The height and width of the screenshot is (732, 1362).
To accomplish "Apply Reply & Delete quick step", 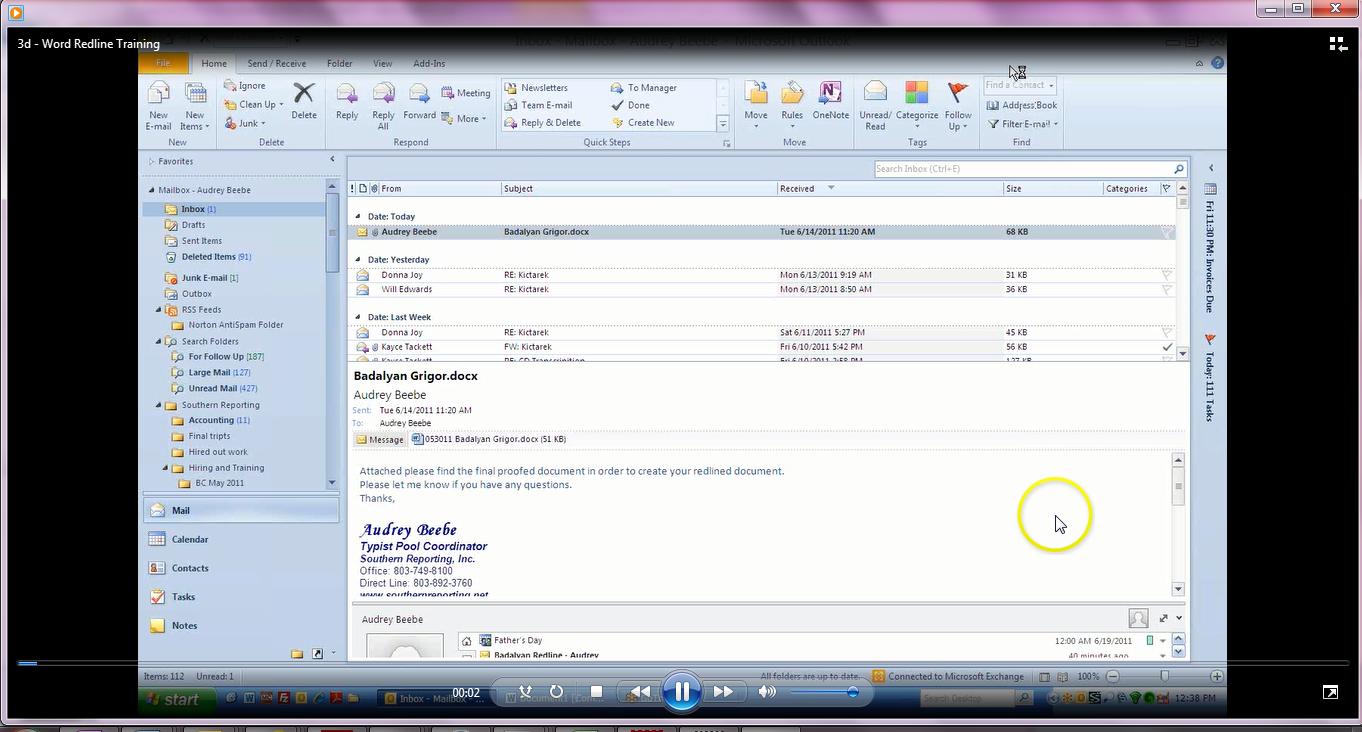I will (543, 123).
